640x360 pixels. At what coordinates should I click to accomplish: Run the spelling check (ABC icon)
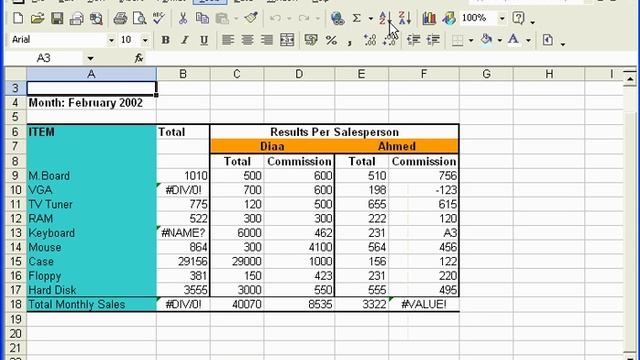[158, 18]
